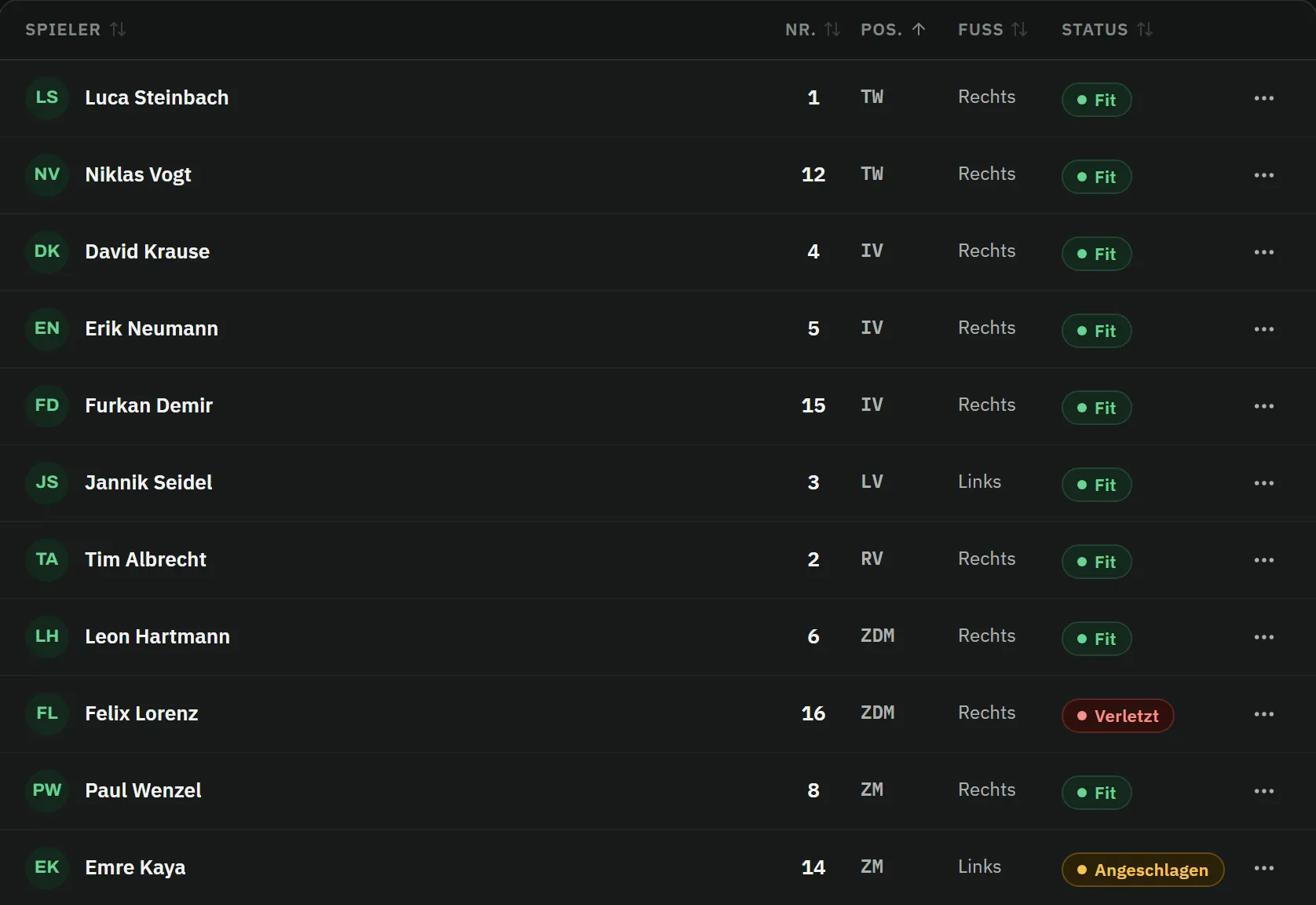Toggle sort direction on Pos. column
1316x905 pixels.
coord(893,30)
